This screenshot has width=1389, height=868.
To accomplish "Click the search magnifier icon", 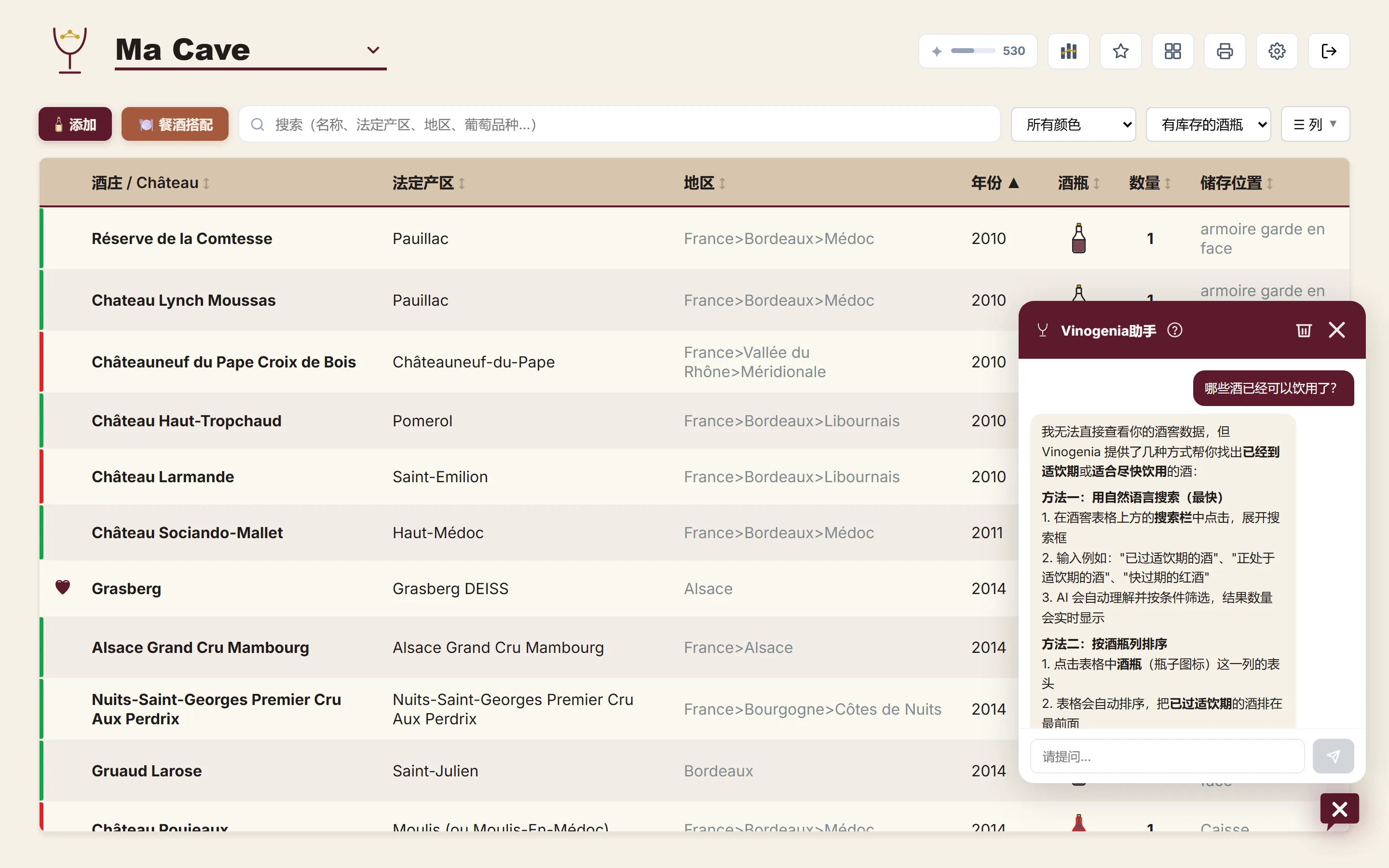I will pos(258,124).
